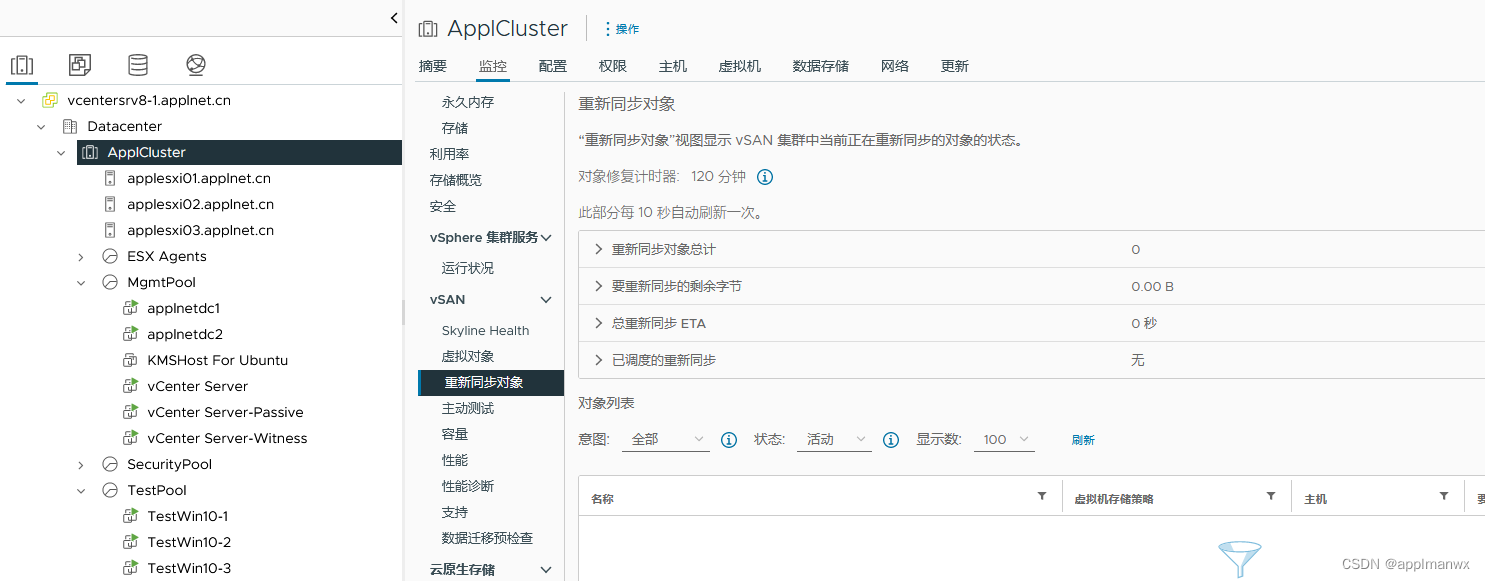Switch to the 更新 tab

pos(955,66)
